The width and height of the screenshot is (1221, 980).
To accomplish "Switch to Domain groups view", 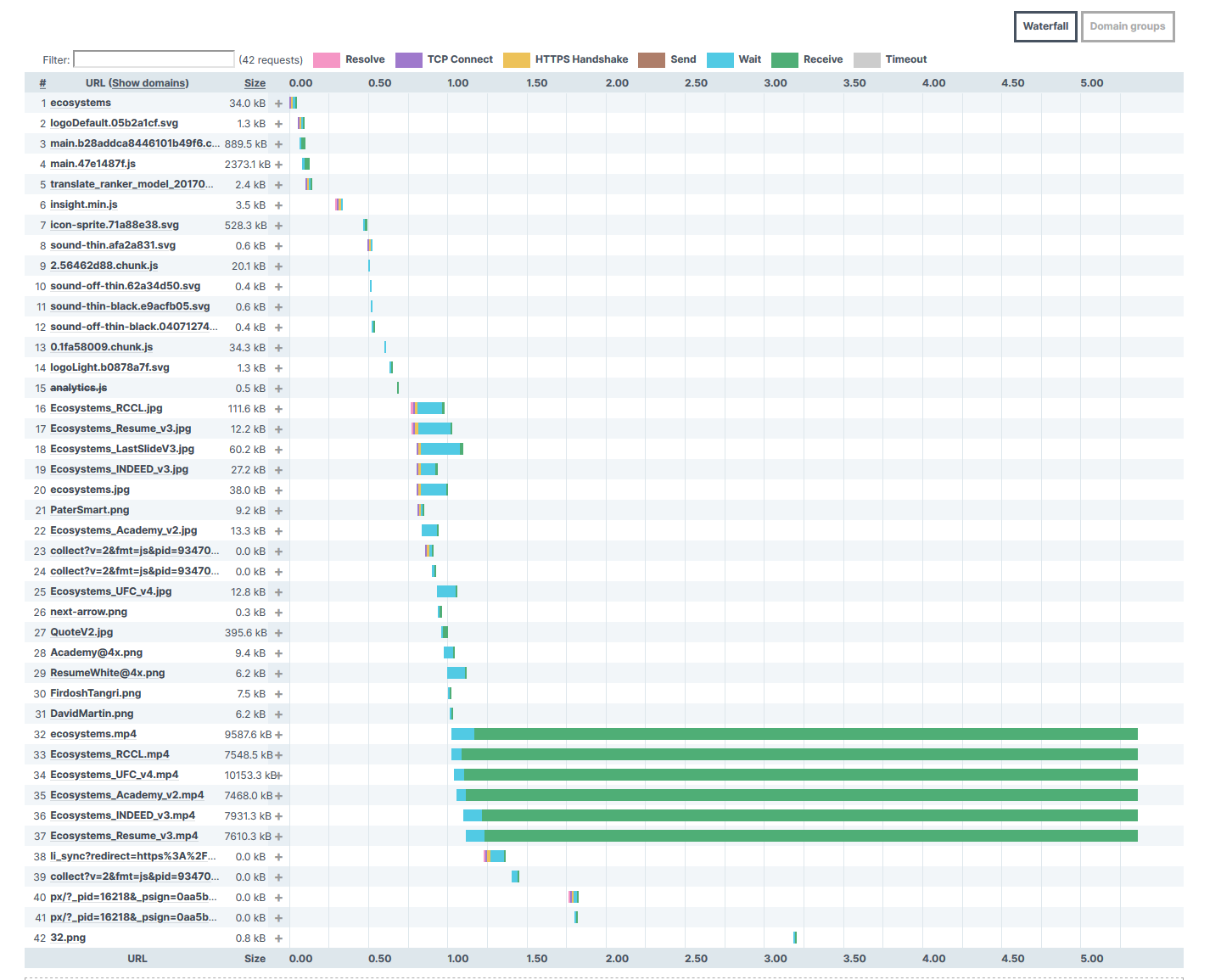I will click(x=1128, y=26).
